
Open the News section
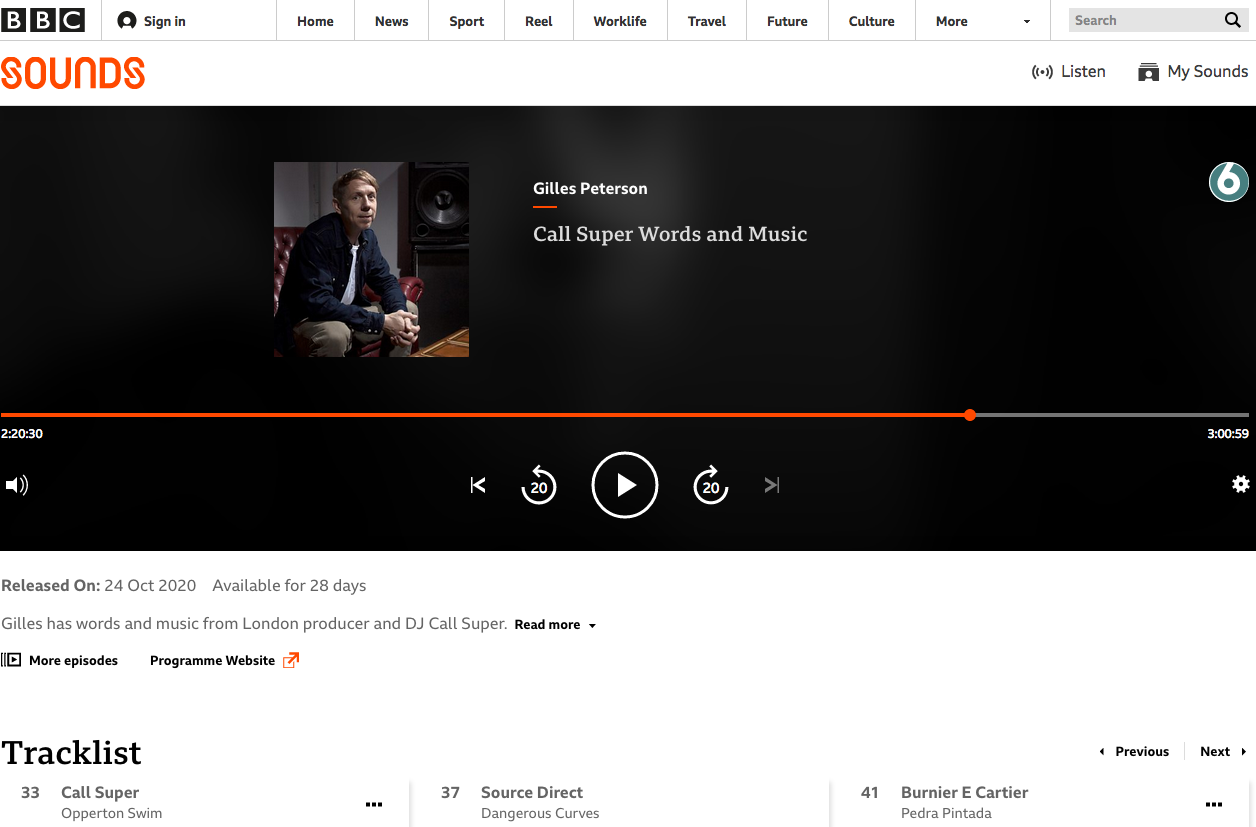pyautogui.click(x=391, y=21)
